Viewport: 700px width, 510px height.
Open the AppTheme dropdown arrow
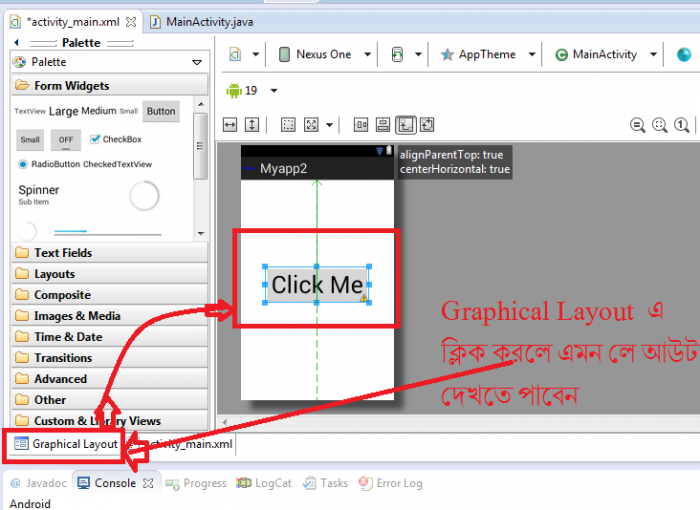point(532,54)
